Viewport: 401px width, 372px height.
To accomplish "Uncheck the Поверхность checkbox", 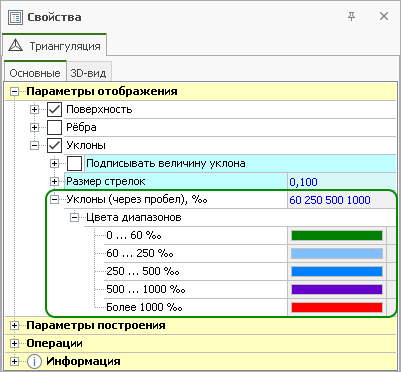I will (x=54, y=109).
